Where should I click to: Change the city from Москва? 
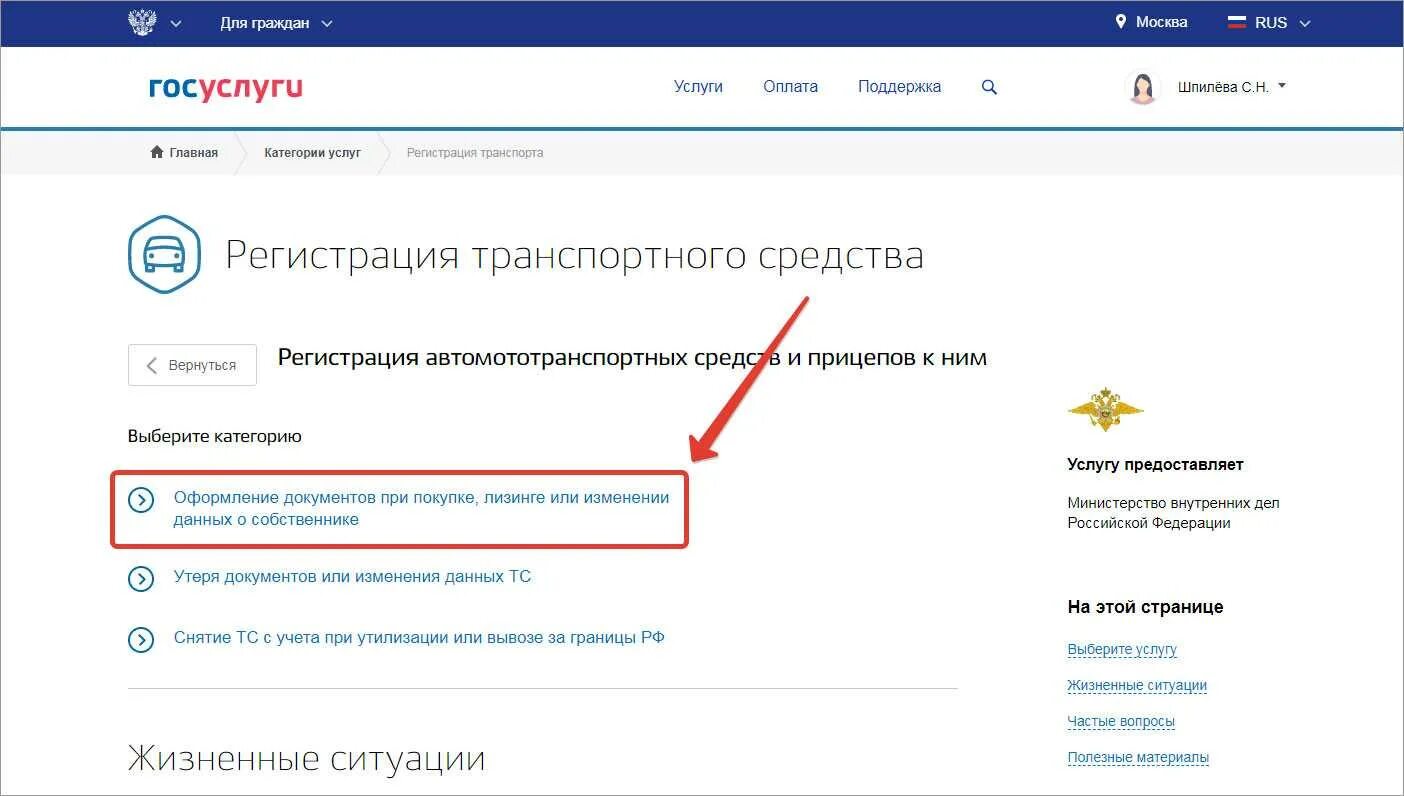(x=1161, y=21)
